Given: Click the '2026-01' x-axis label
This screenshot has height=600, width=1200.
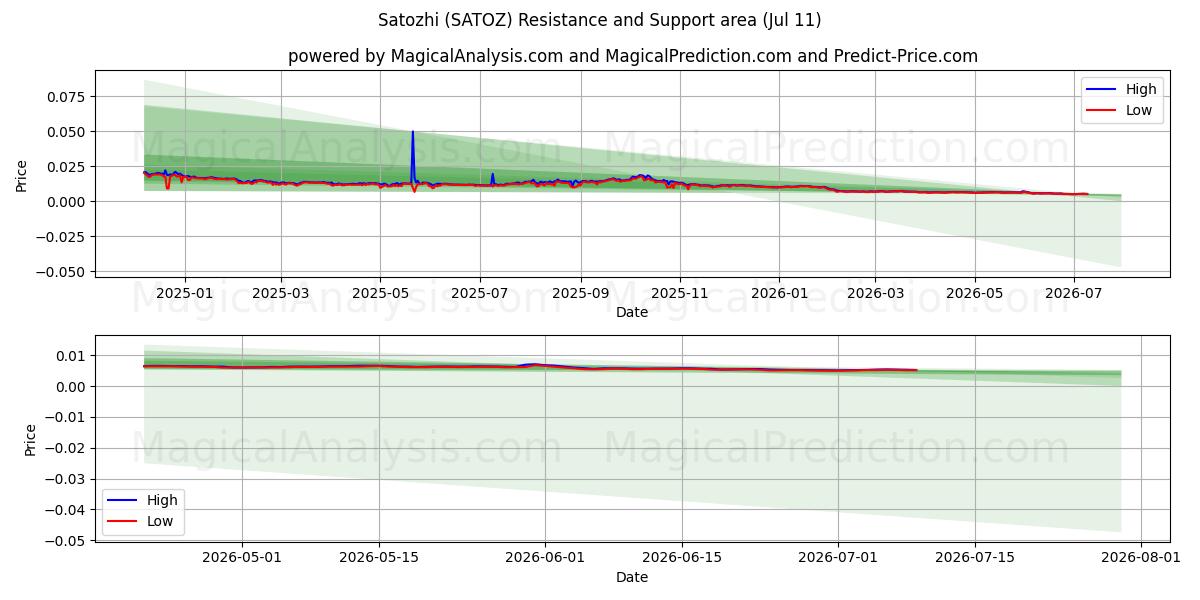Looking at the screenshot, I should click(779, 293).
